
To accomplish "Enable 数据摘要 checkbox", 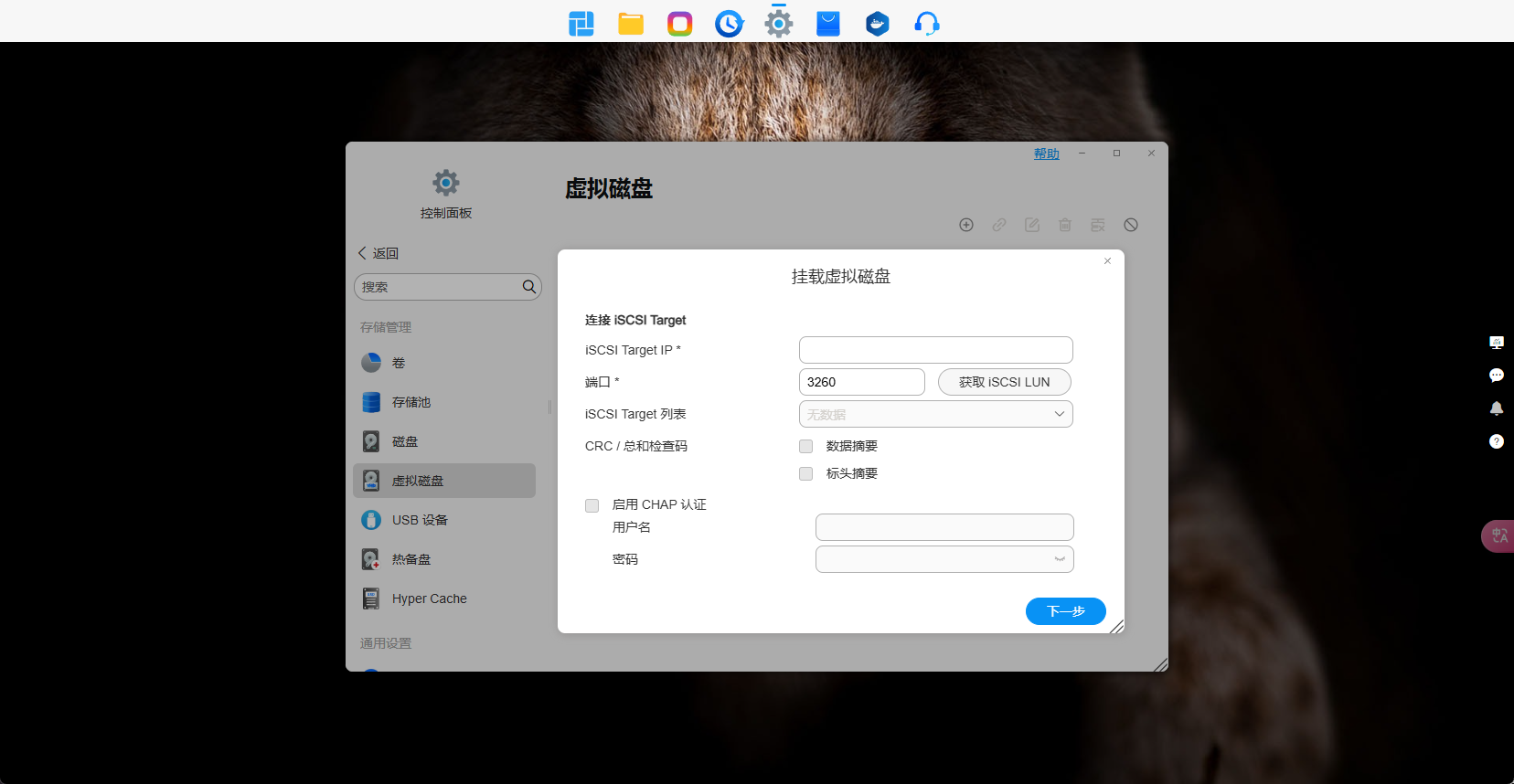I will pos(805,446).
